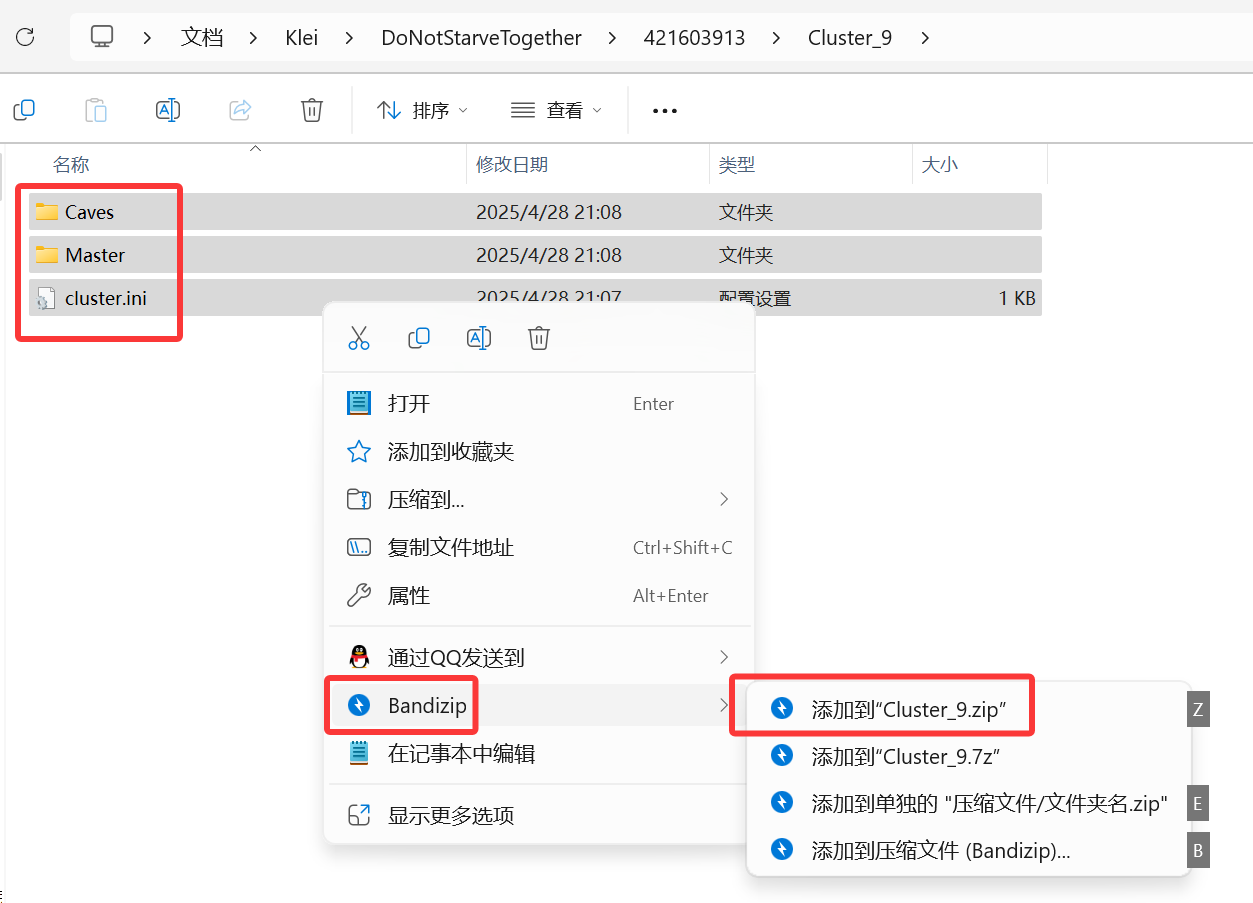
Task: Click 显示更多选项 to show more options
Action: 450,816
